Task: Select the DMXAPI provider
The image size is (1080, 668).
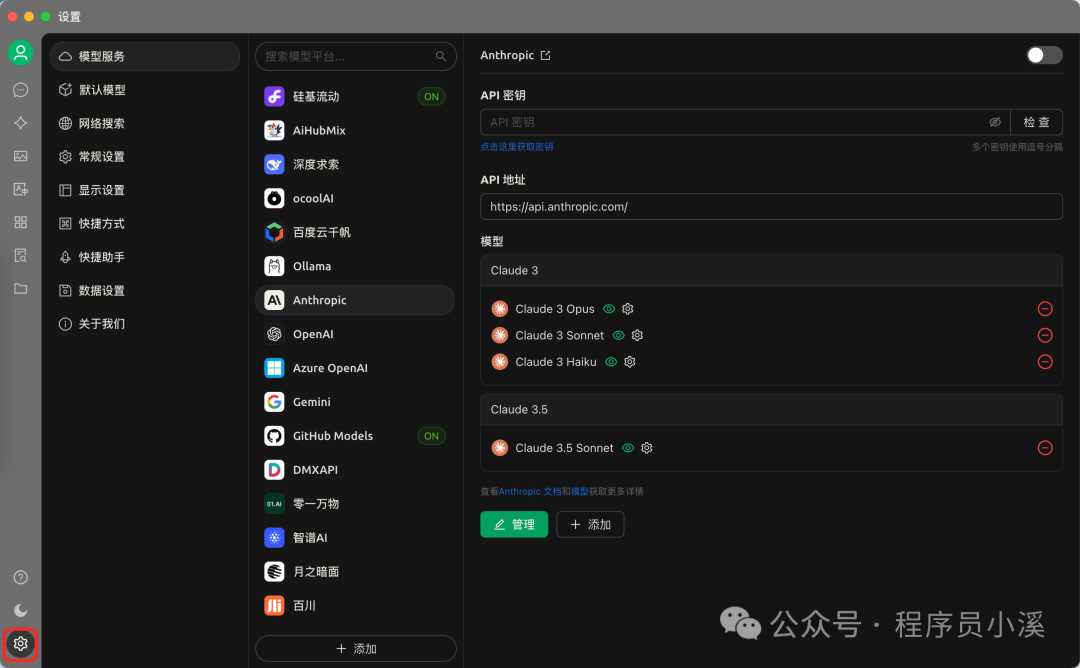Action: (355, 470)
